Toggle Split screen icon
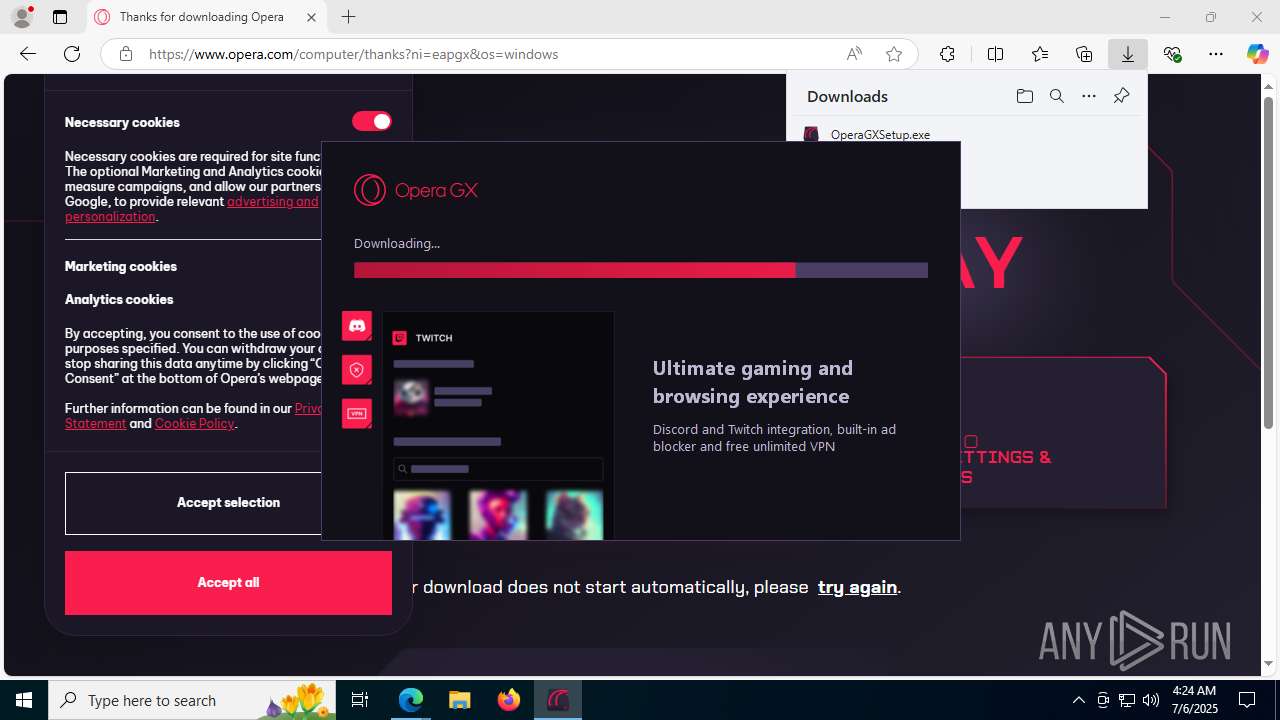Screen dimensions: 1280x720 coord(995,54)
